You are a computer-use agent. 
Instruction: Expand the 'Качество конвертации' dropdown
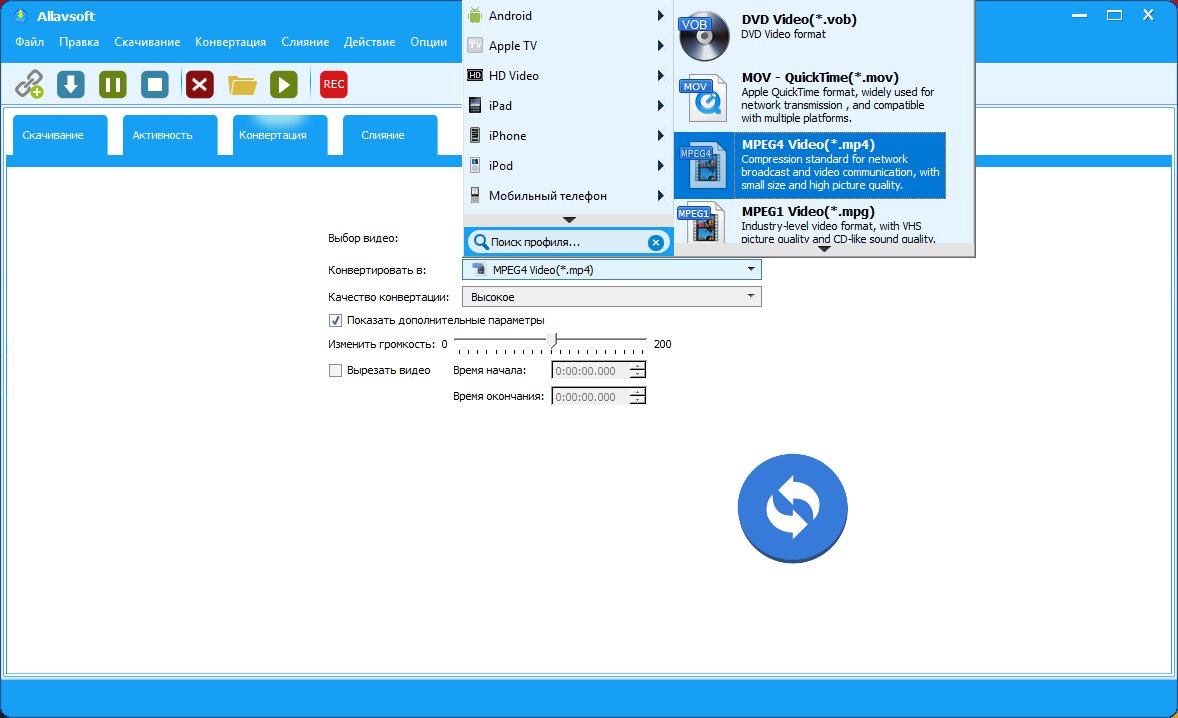611,297
